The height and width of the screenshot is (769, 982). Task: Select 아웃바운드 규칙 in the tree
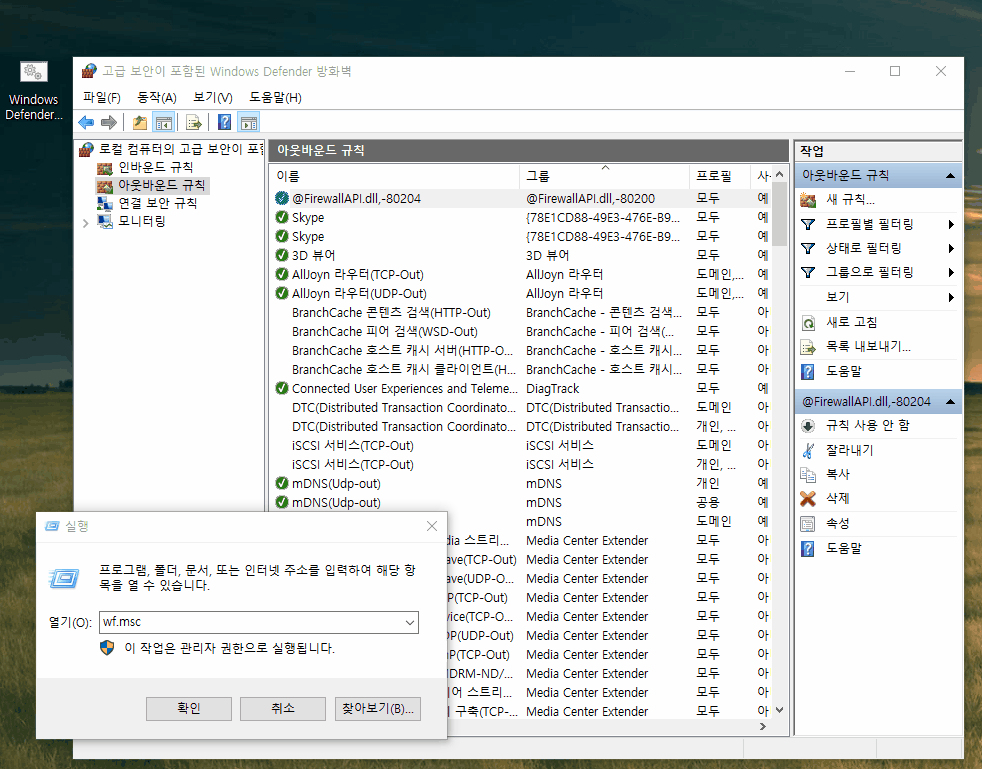[161, 185]
